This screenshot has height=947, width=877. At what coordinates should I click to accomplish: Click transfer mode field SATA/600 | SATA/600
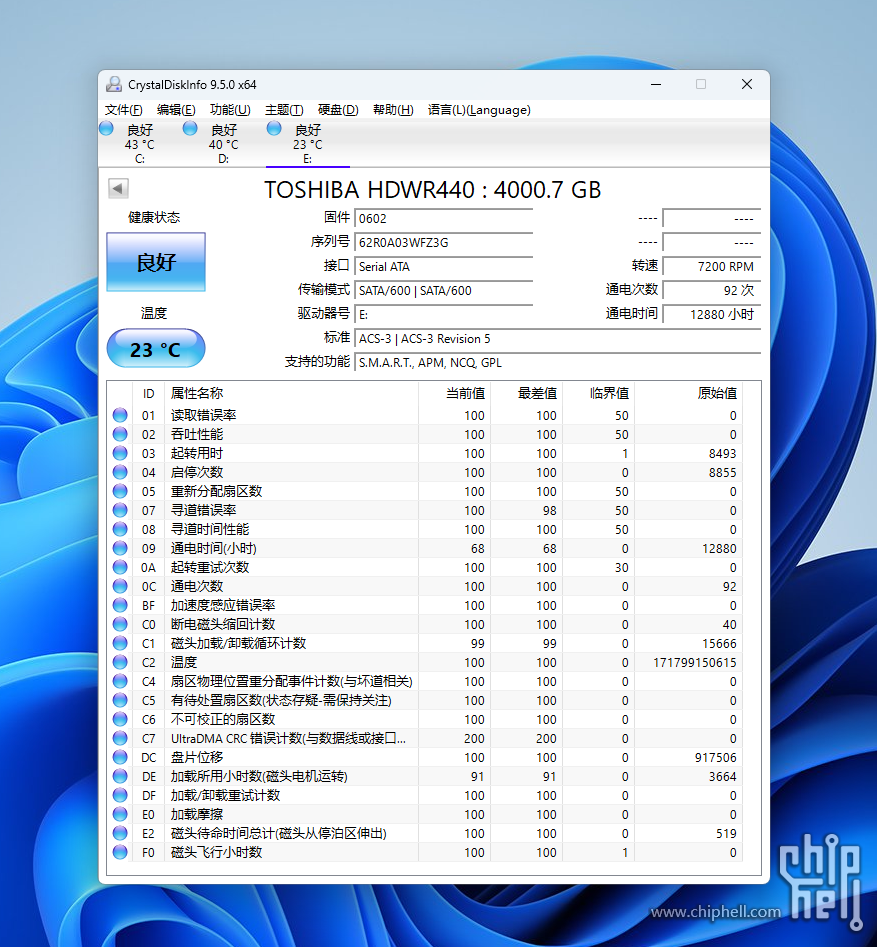click(x=444, y=291)
